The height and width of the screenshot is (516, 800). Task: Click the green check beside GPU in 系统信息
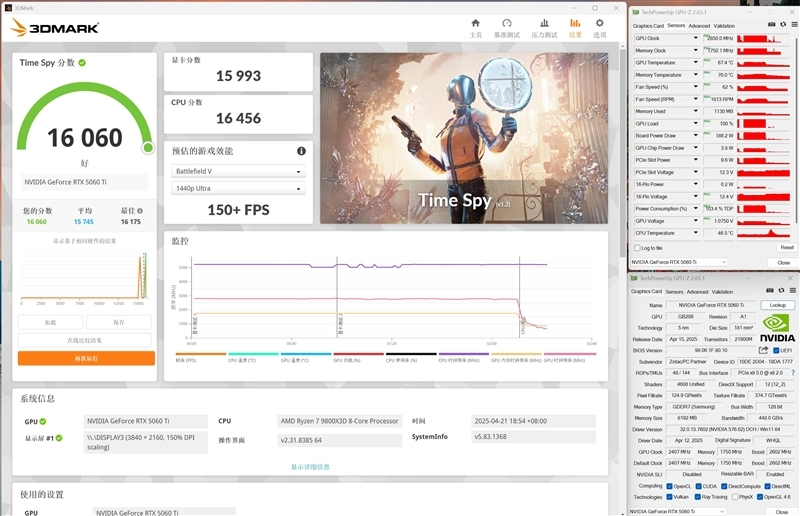coord(43,422)
